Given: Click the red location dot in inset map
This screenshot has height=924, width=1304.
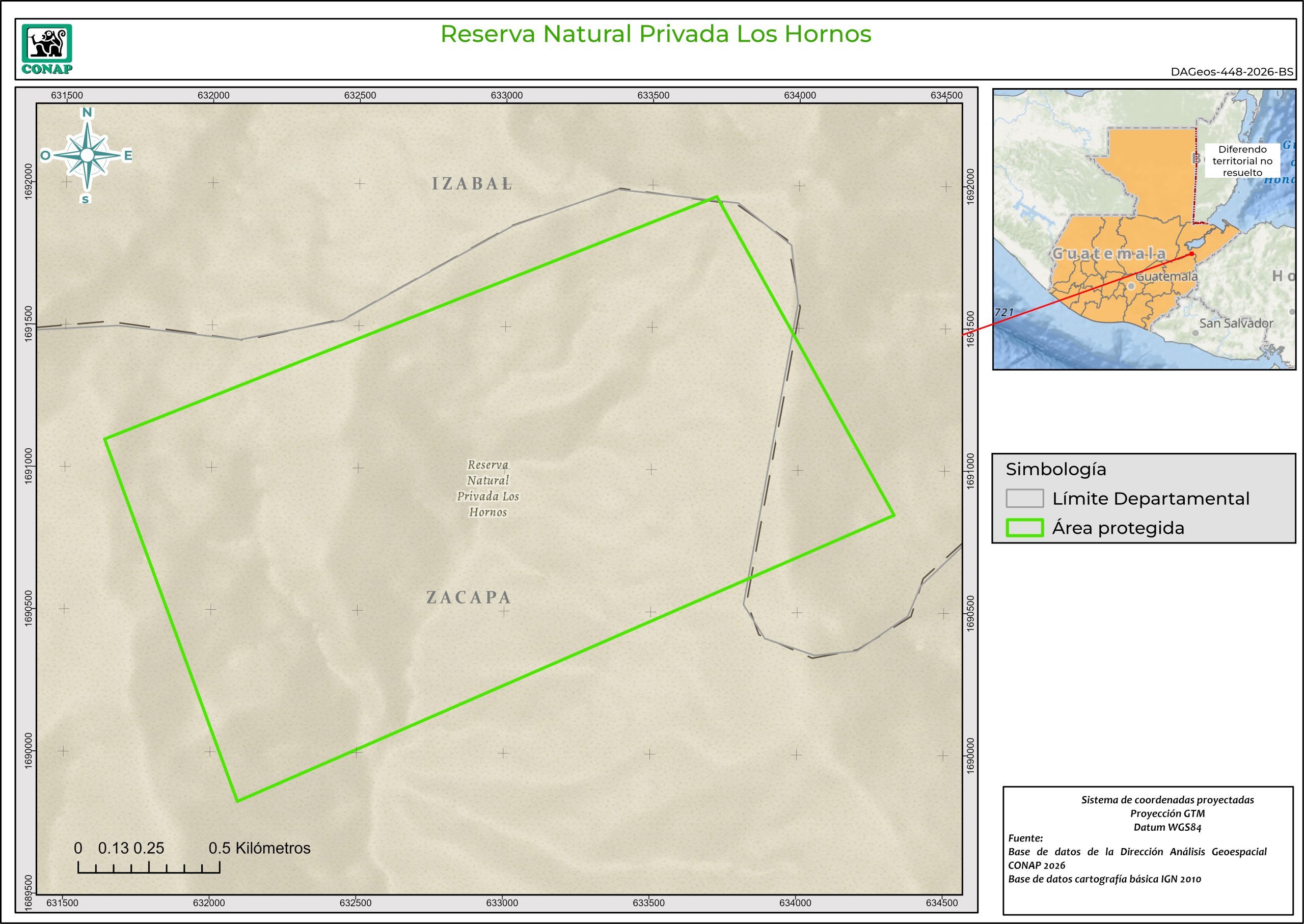Looking at the screenshot, I should point(1191,254).
